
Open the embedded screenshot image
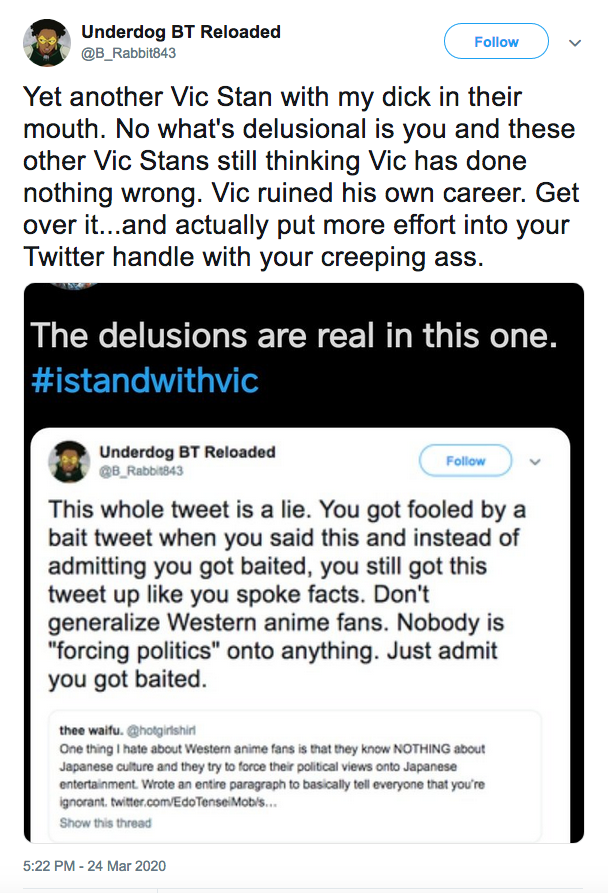(x=304, y=563)
